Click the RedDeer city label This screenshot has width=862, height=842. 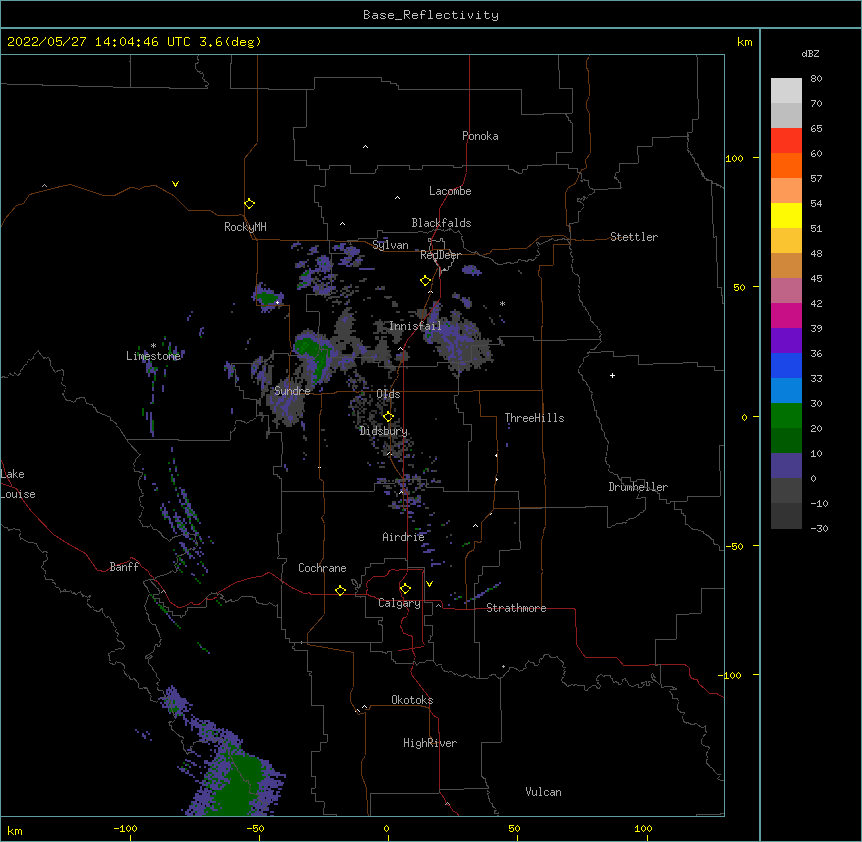[x=440, y=255]
